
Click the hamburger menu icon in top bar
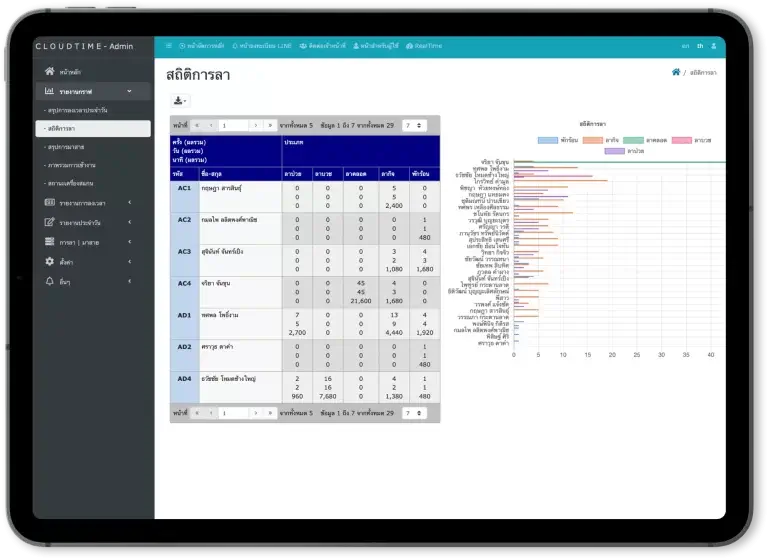169,46
